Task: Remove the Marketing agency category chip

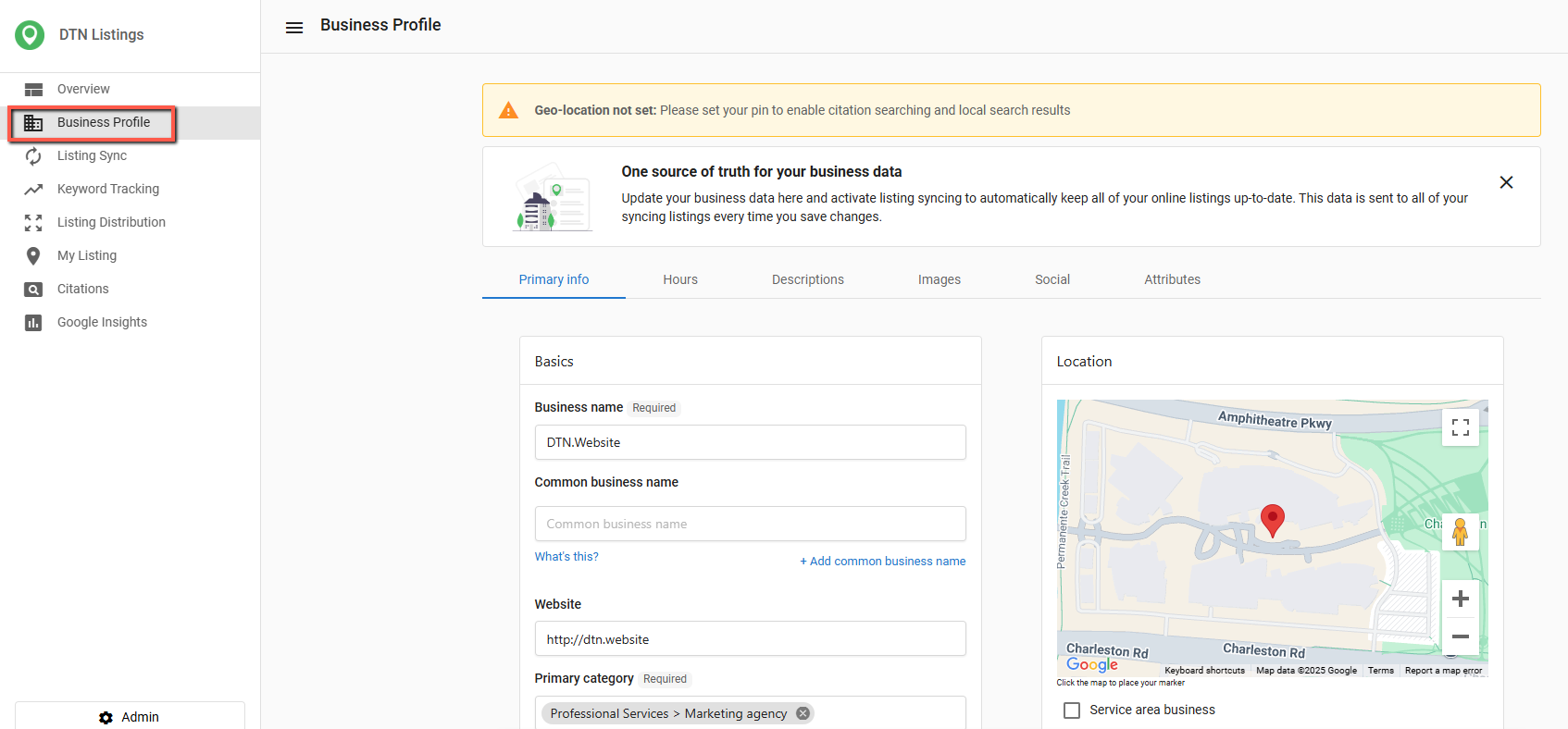Action: [x=803, y=713]
